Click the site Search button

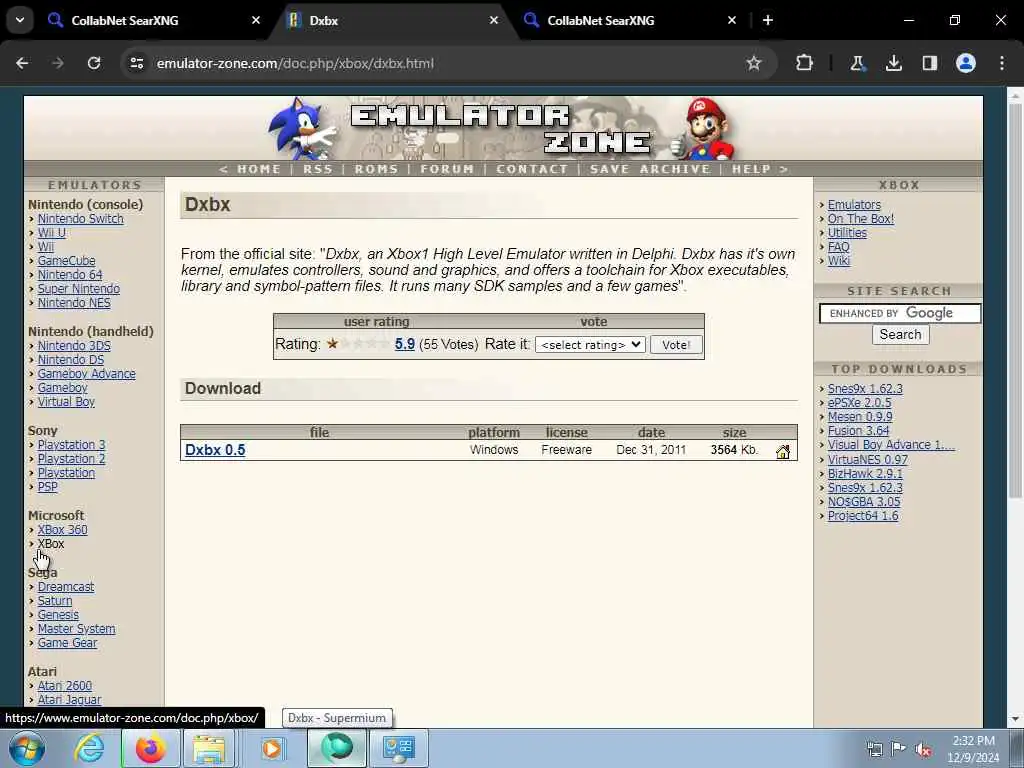tap(900, 335)
